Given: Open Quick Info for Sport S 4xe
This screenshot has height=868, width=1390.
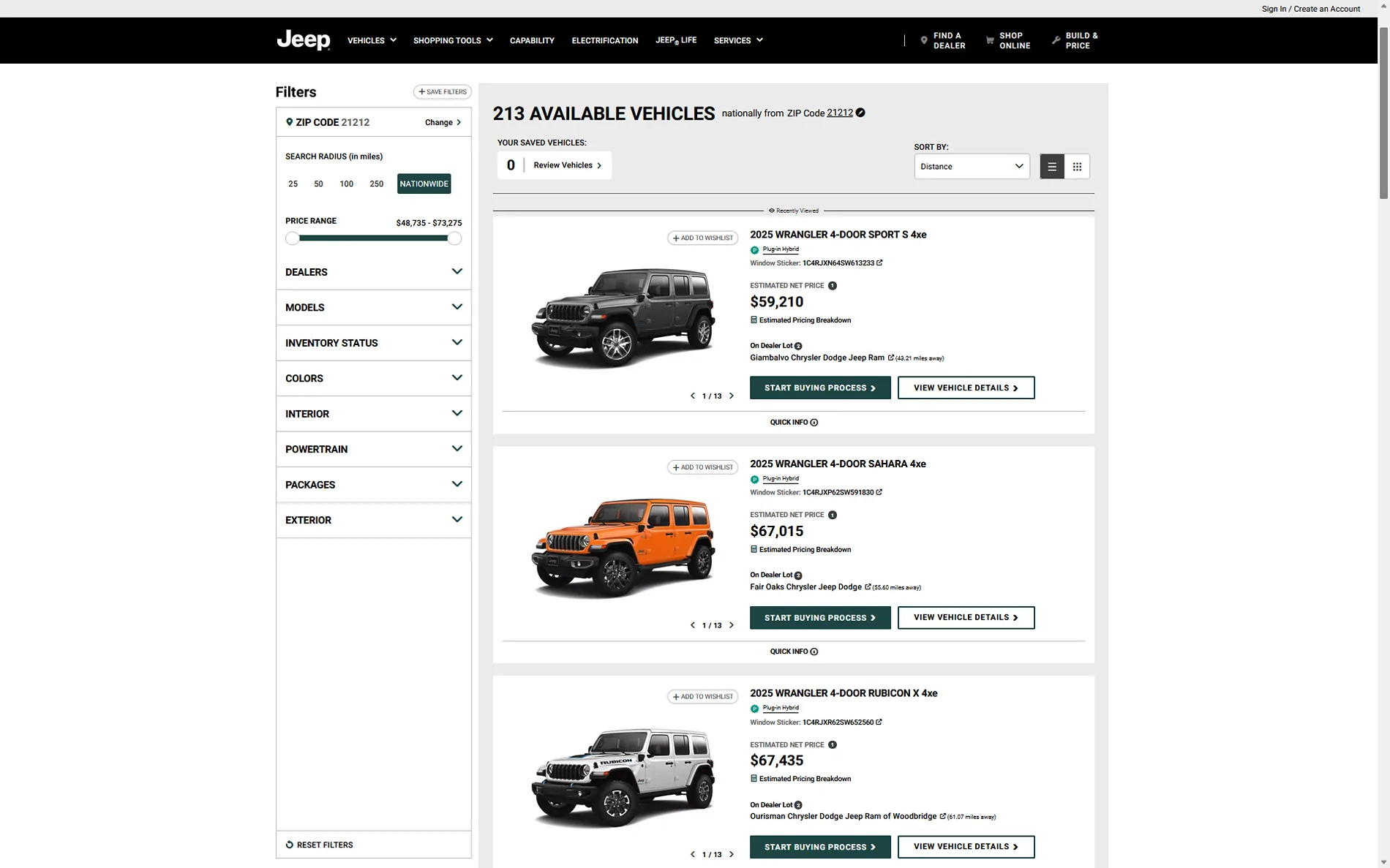Looking at the screenshot, I should click(x=794, y=423).
